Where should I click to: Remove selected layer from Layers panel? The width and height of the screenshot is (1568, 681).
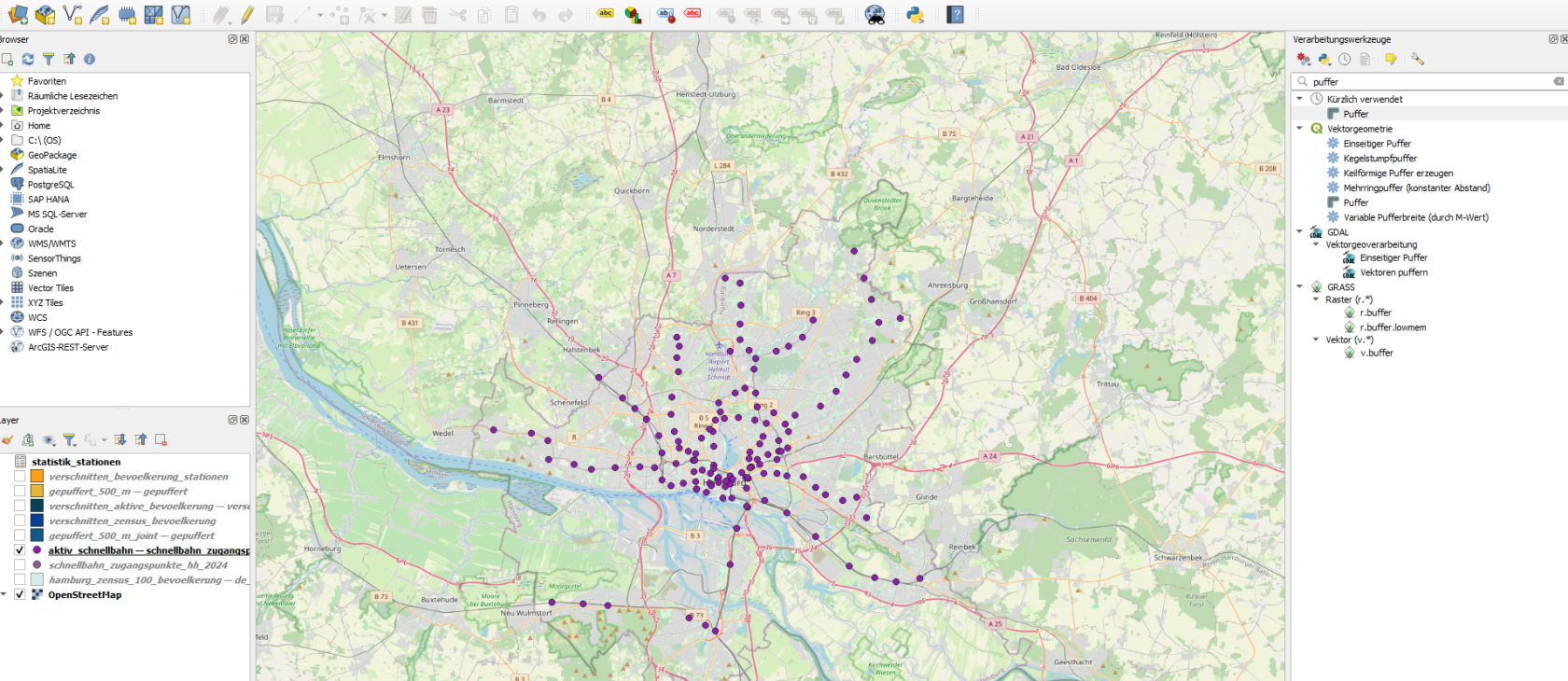pyautogui.click(x=161, y=439)
